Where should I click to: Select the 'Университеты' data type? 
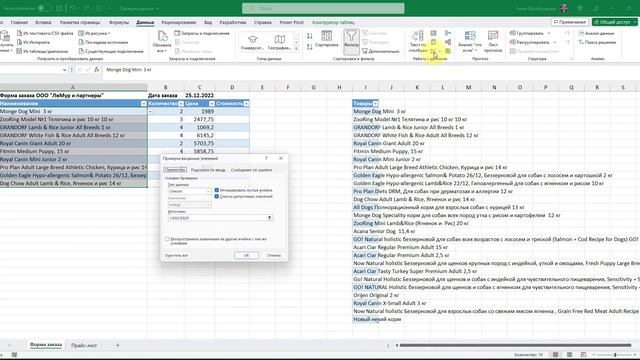(x=252, y=42)
